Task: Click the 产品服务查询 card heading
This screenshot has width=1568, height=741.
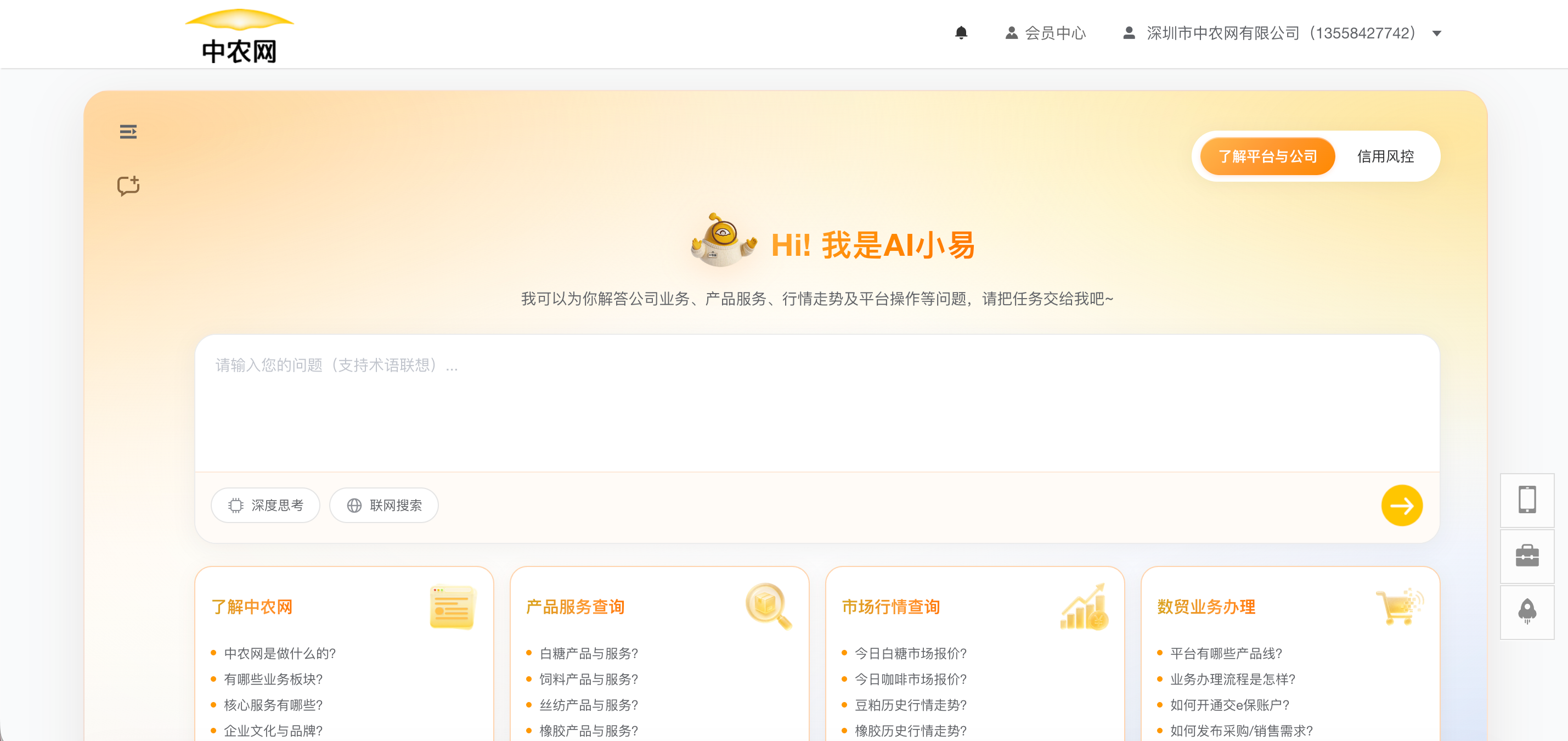Action: 575,607
